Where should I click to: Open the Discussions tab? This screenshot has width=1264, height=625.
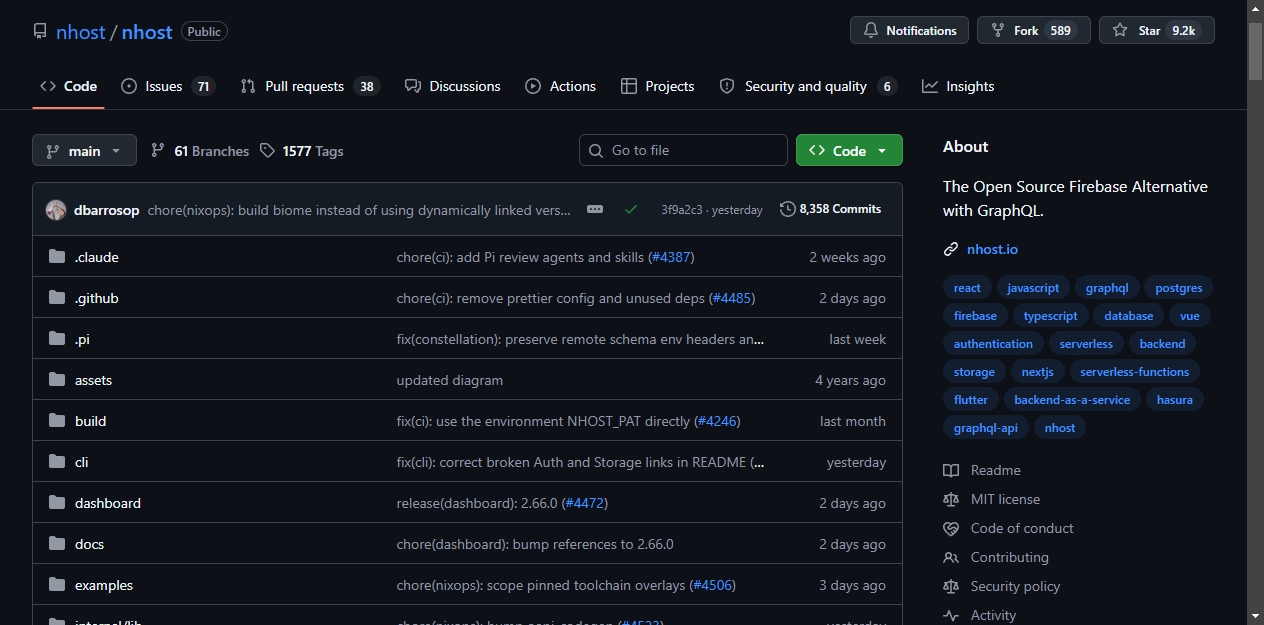[453, 86]
